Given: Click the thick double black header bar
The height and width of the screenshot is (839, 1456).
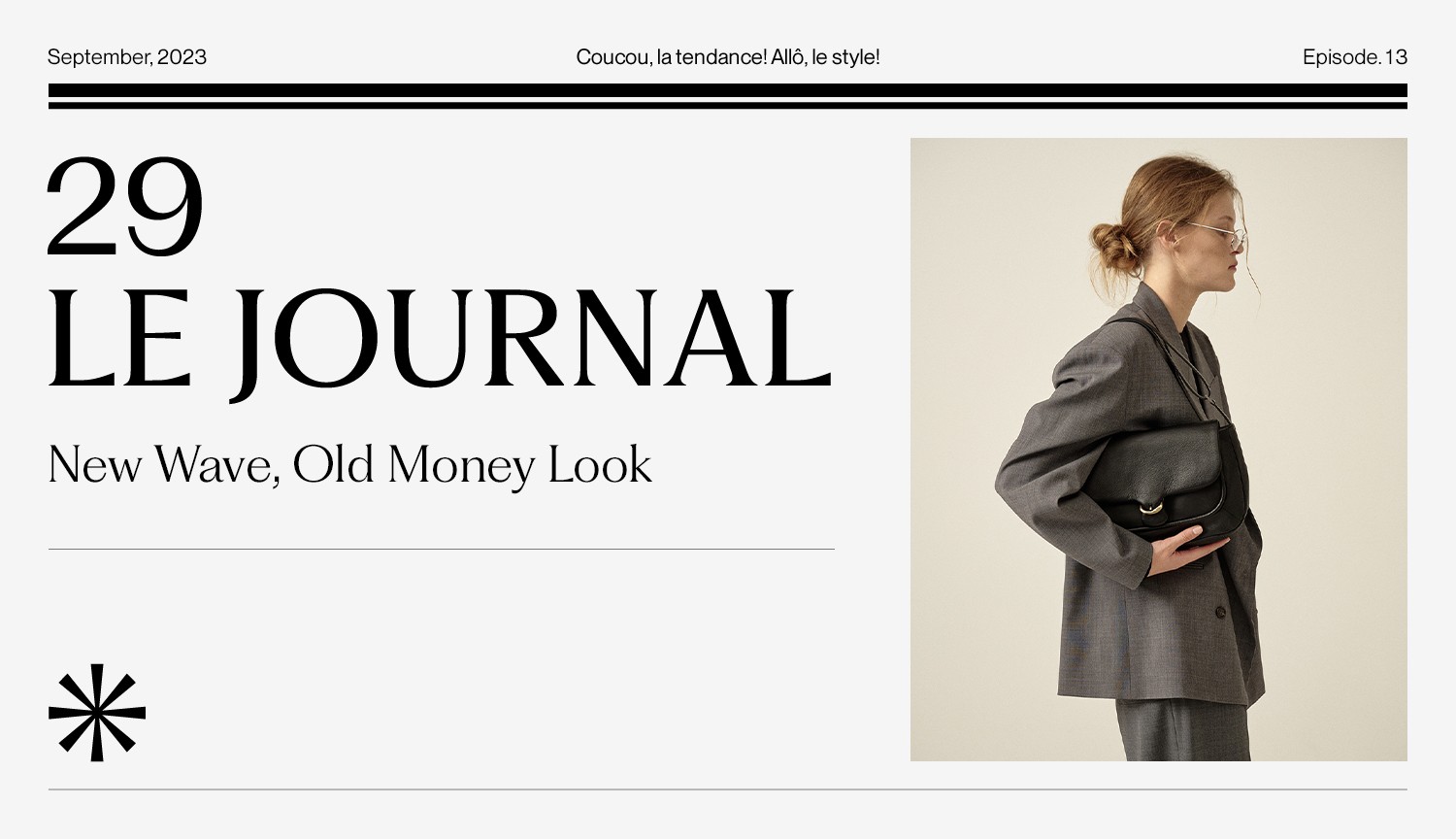Looking at the screenshot, I should click(x=728, y=96).
